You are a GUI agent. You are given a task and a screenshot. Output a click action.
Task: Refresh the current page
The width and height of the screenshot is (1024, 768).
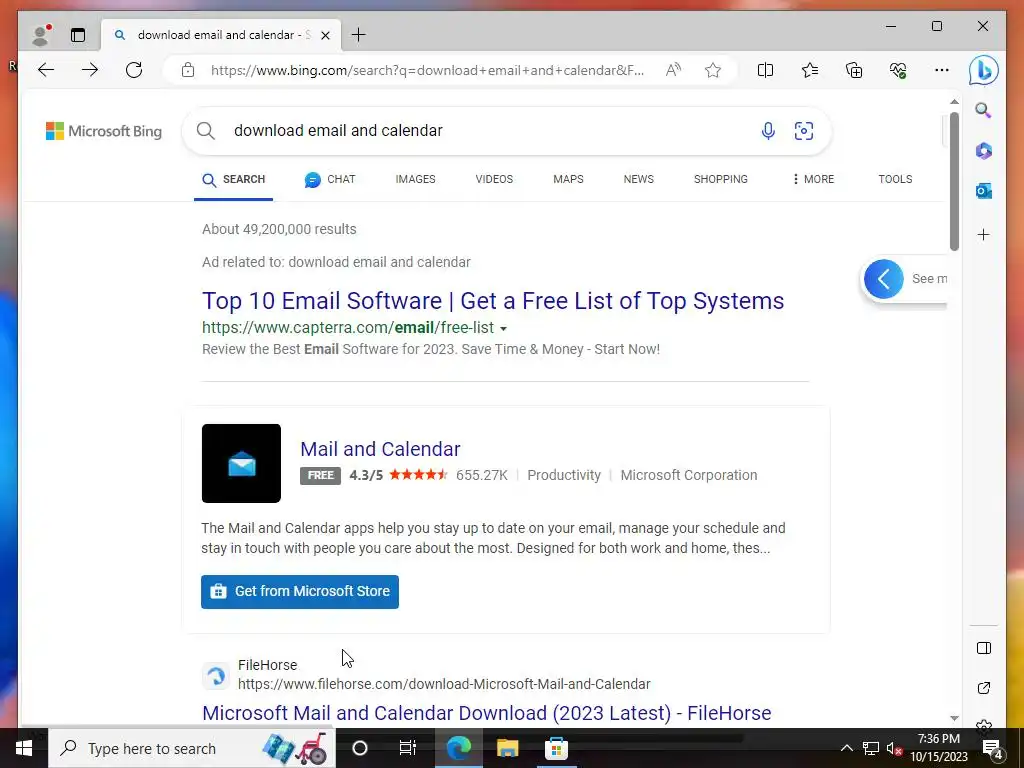pos(134,70)
